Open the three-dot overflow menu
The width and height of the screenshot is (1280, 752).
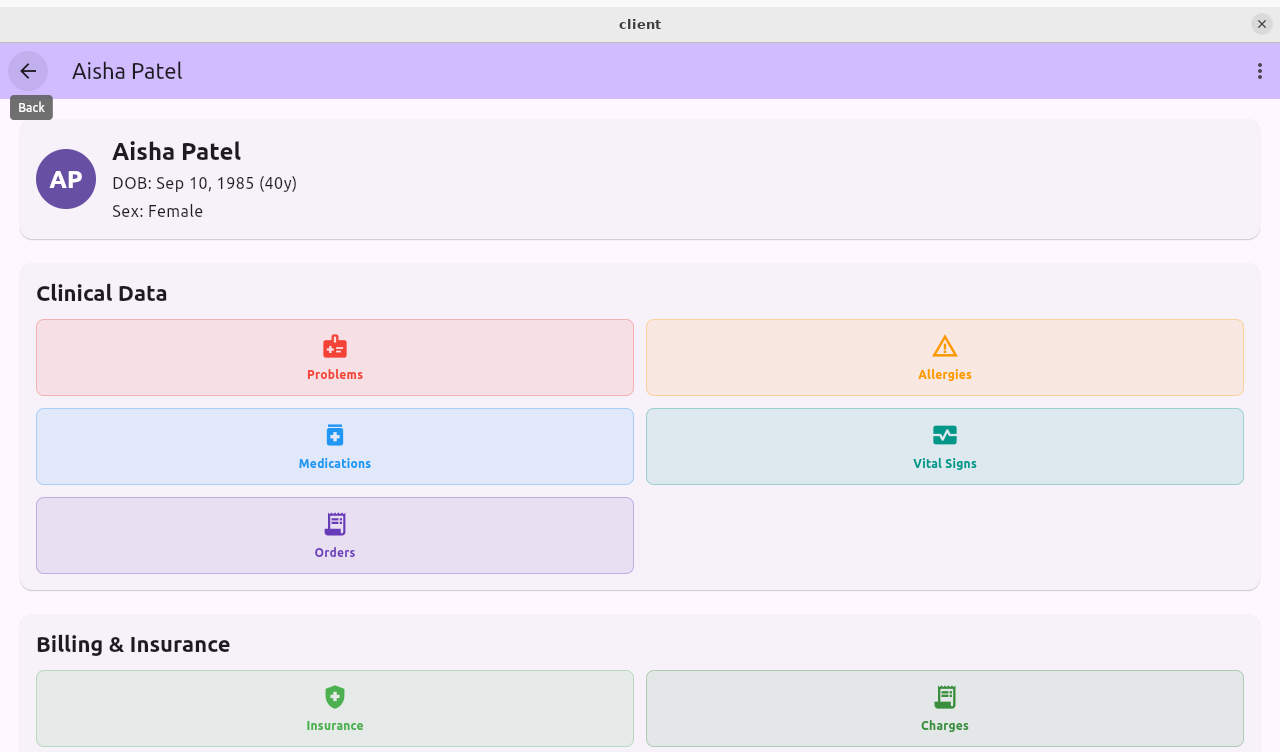coord(1259,71)
